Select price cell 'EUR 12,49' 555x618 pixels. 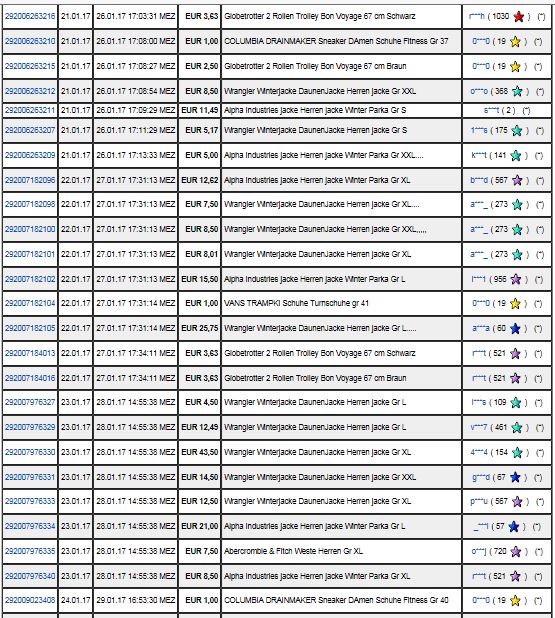[x=199, y=427]
